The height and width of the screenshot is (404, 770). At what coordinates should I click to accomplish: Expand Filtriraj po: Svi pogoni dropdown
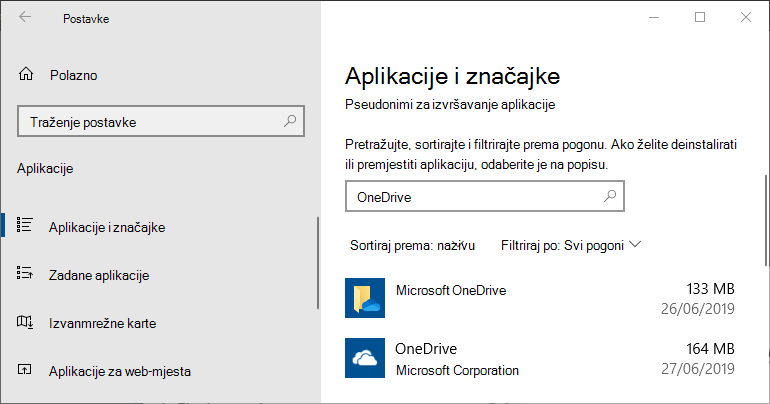[571, 245]
